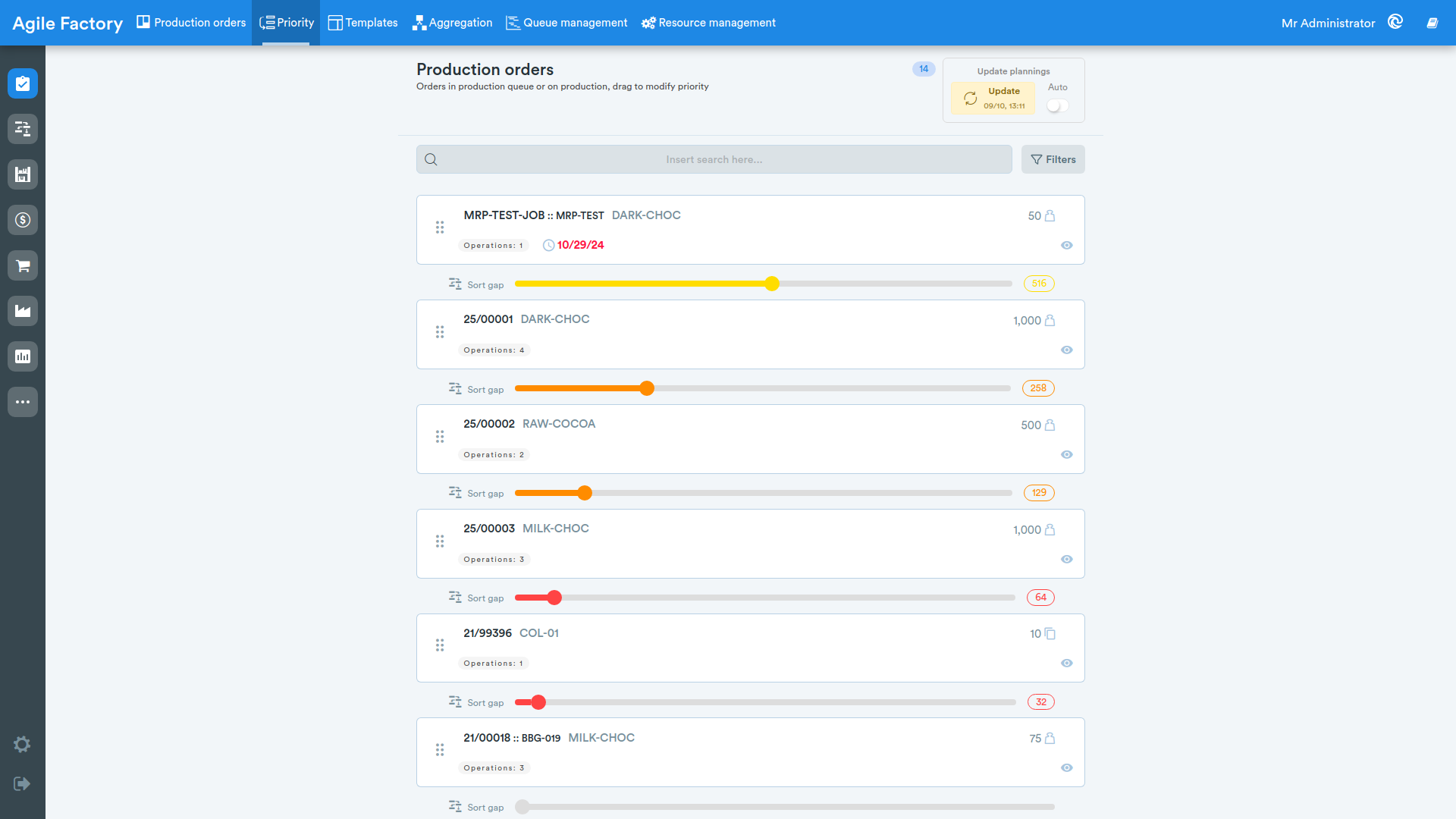The image size is (1456, 819).
Task: Go to Resource management
Action: click(x=708, y=23)
